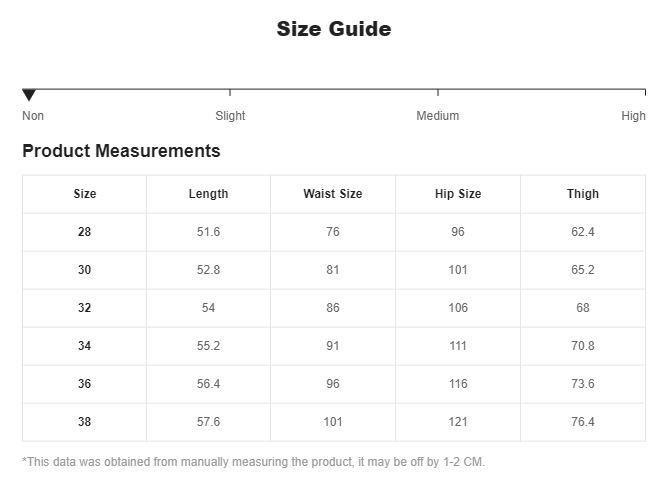Click the size 38 row label
Screen dimensions: 670x482
tap(85, 422)
